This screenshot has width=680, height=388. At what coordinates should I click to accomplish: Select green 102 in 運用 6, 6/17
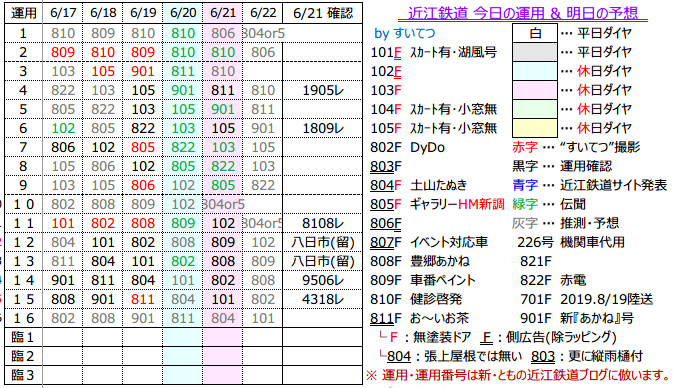point(63,128)
